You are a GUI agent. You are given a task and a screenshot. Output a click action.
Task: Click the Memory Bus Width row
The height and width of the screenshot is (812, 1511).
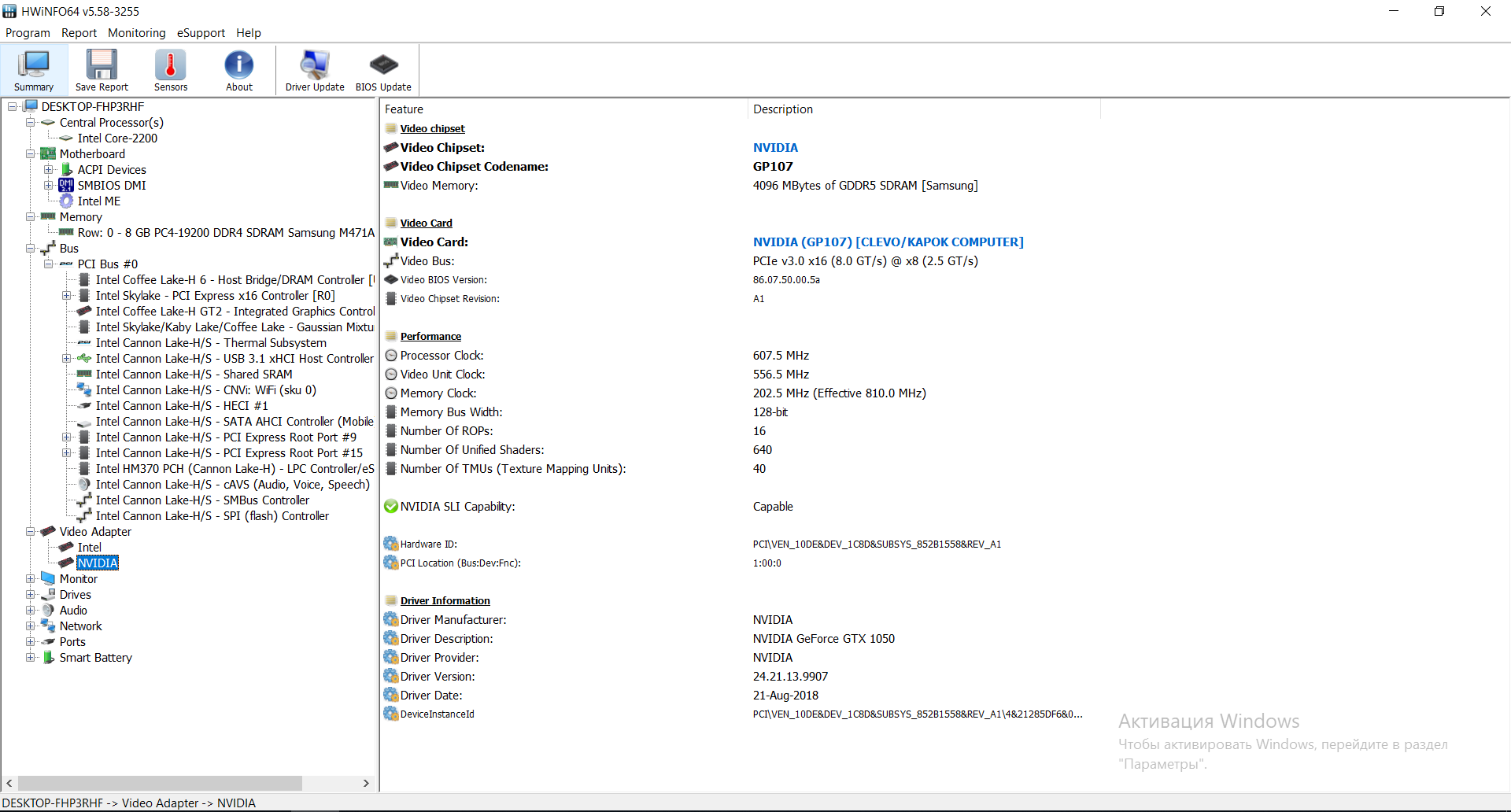coord(740,412)
